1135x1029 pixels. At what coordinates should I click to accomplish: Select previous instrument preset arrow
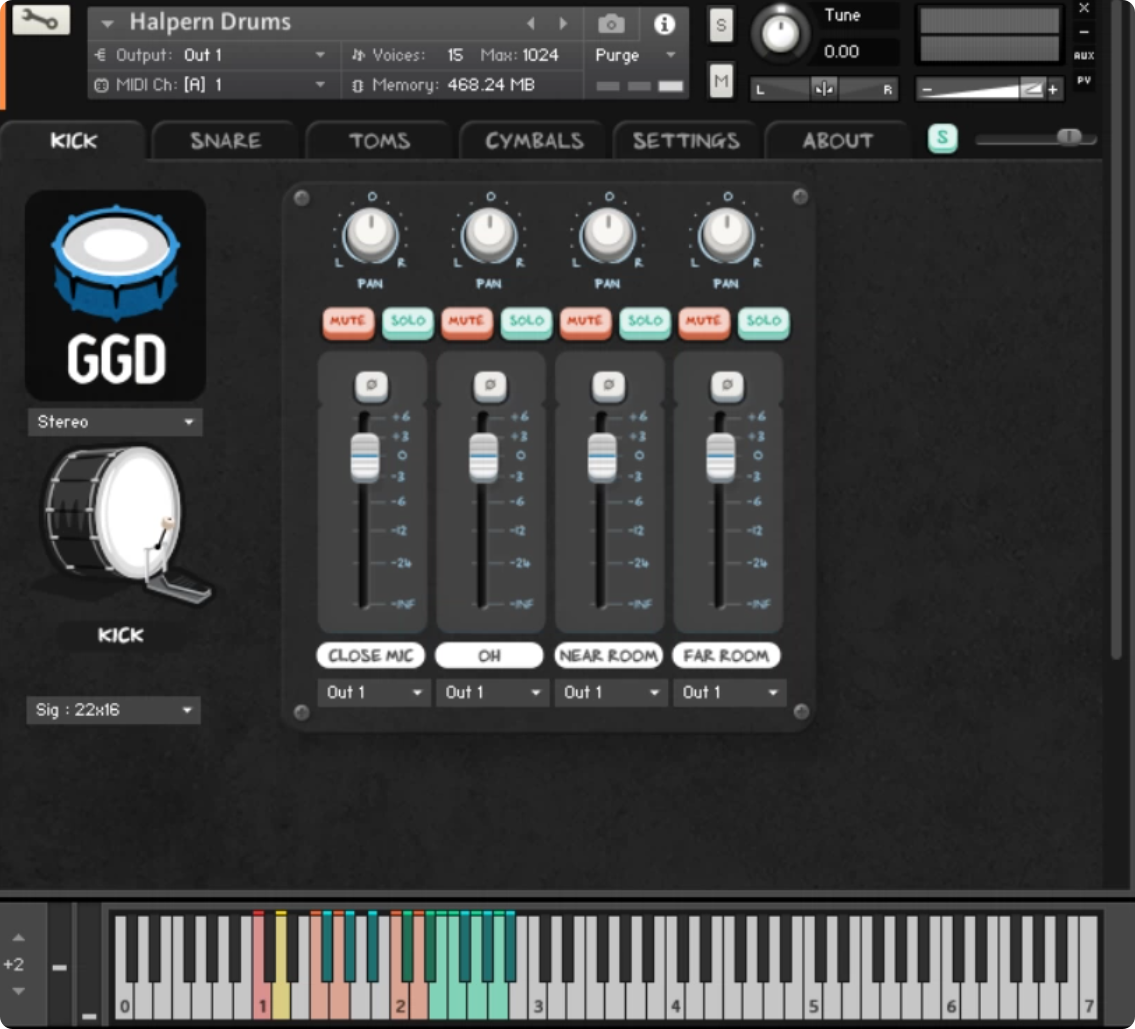(x=531, y=23)
